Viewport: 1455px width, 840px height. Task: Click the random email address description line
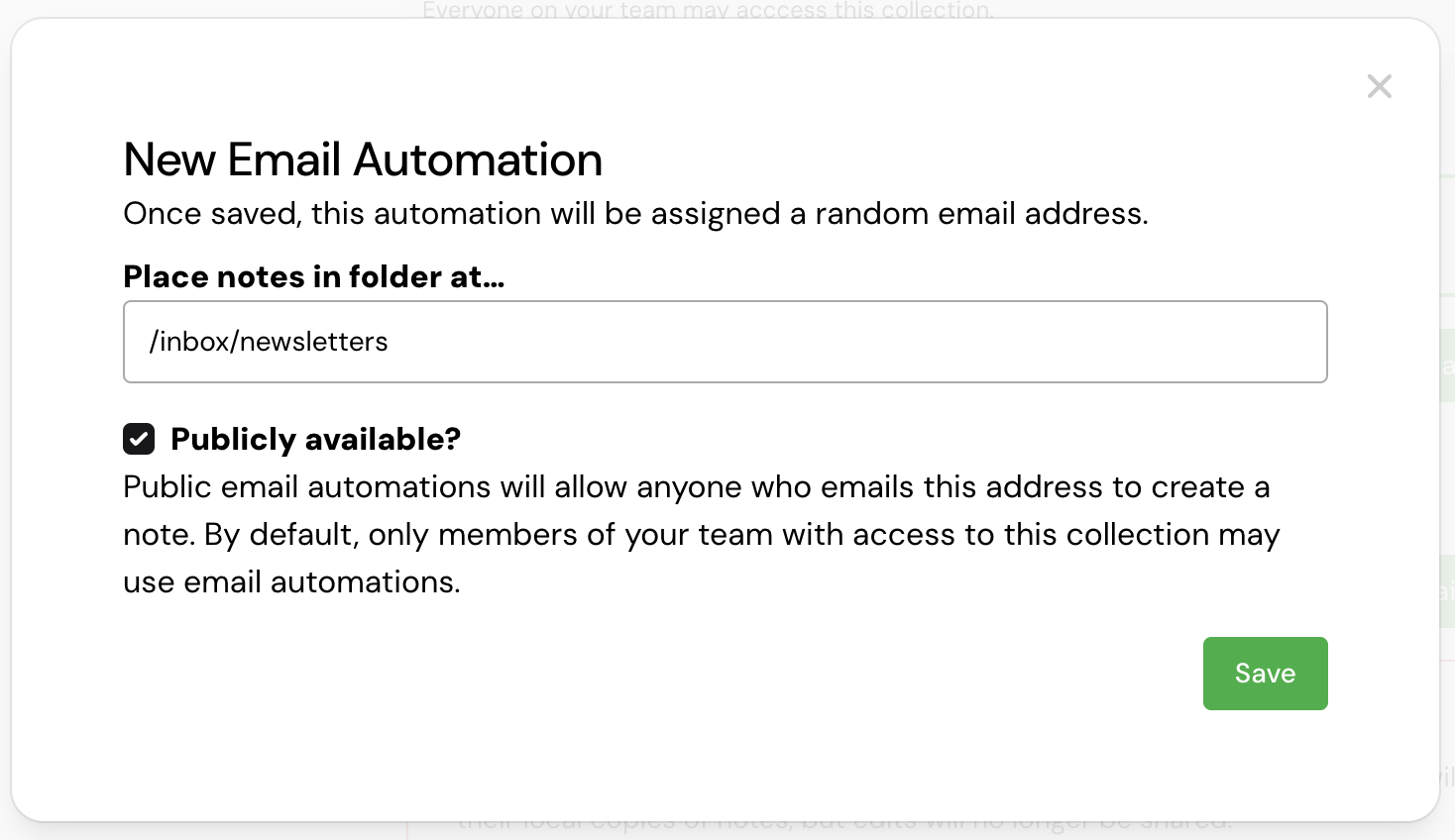[634, 213]
